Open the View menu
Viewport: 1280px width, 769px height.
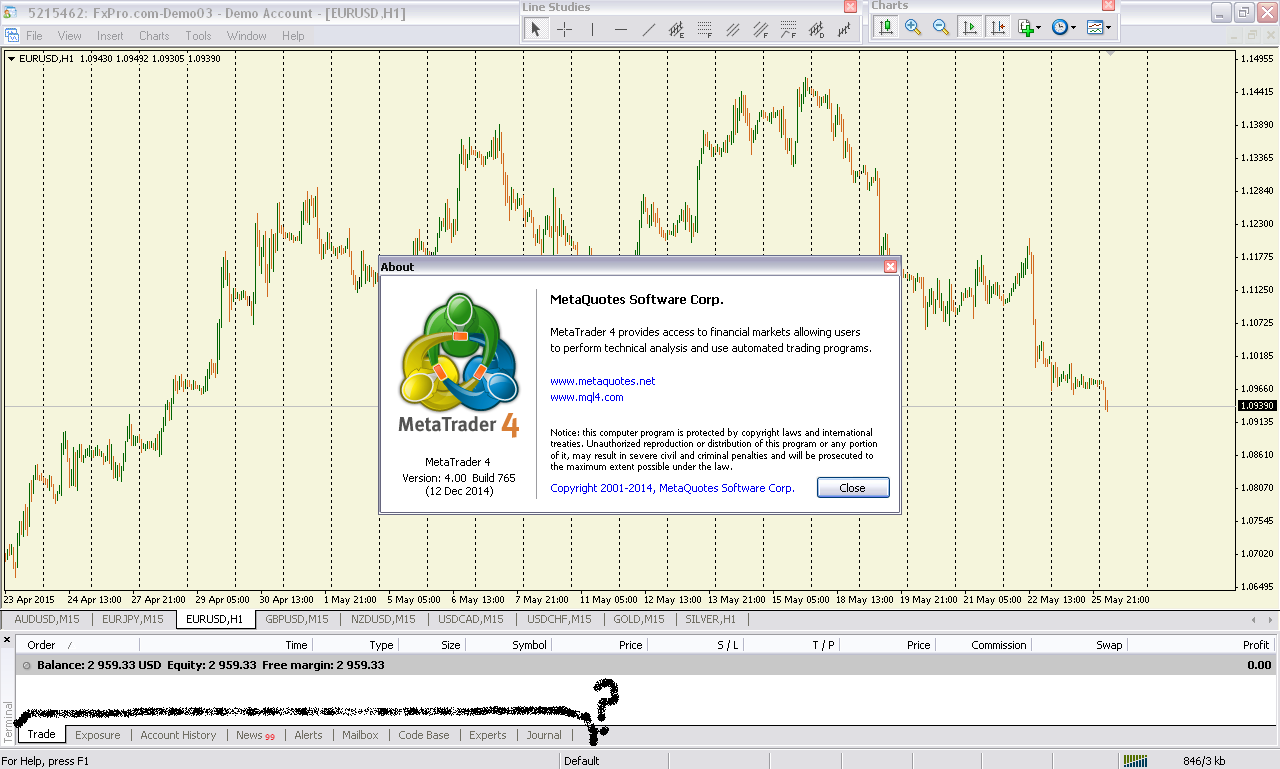(x=70, y=36)
